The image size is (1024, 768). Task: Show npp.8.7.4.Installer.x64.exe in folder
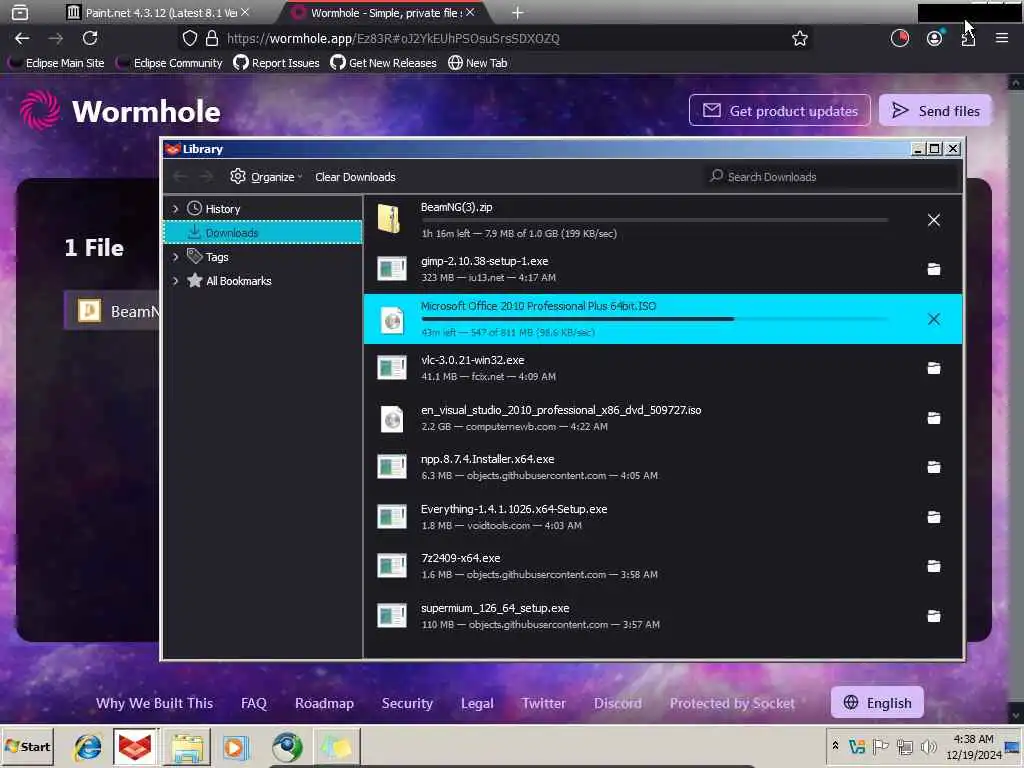[x=934, y=467]
